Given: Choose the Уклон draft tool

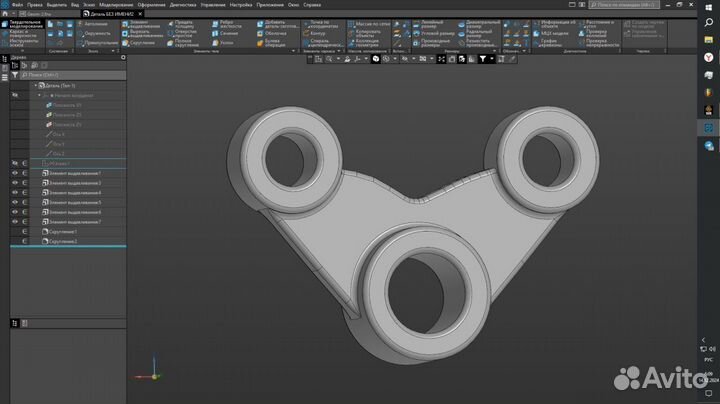Looking at the screenshot, I should 222,43.
